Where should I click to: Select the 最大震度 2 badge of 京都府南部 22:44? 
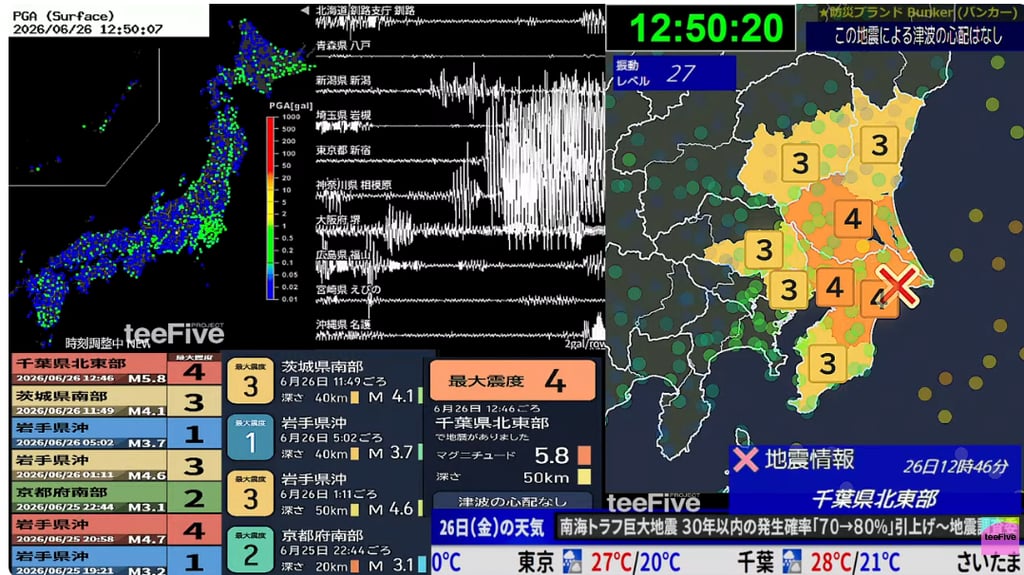point(250,550)
